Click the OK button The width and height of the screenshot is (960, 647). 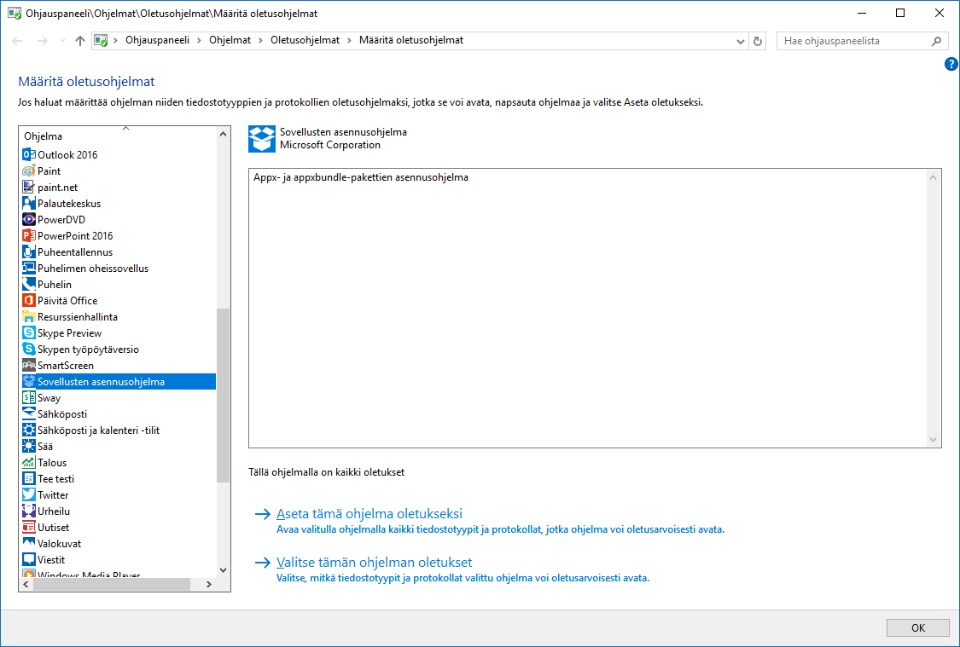click(x=918, y=627)
